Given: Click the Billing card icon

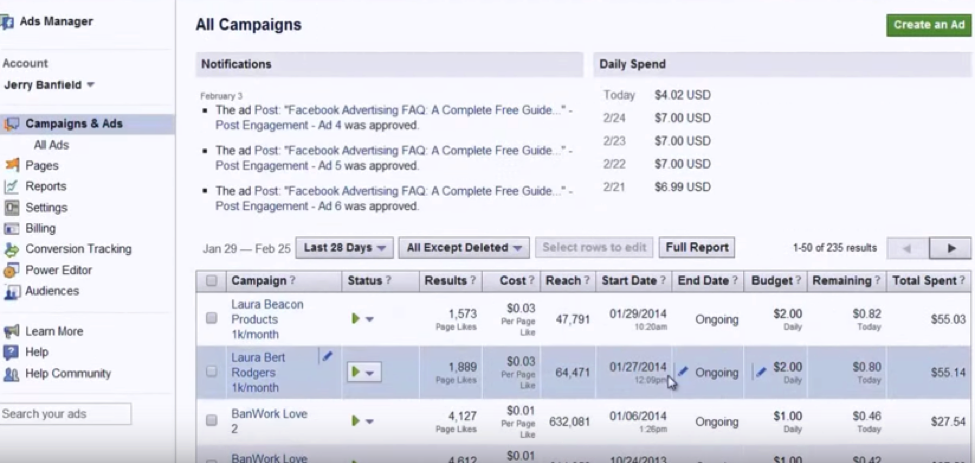Looking at the screenshot, I should [x=11, y=229].
